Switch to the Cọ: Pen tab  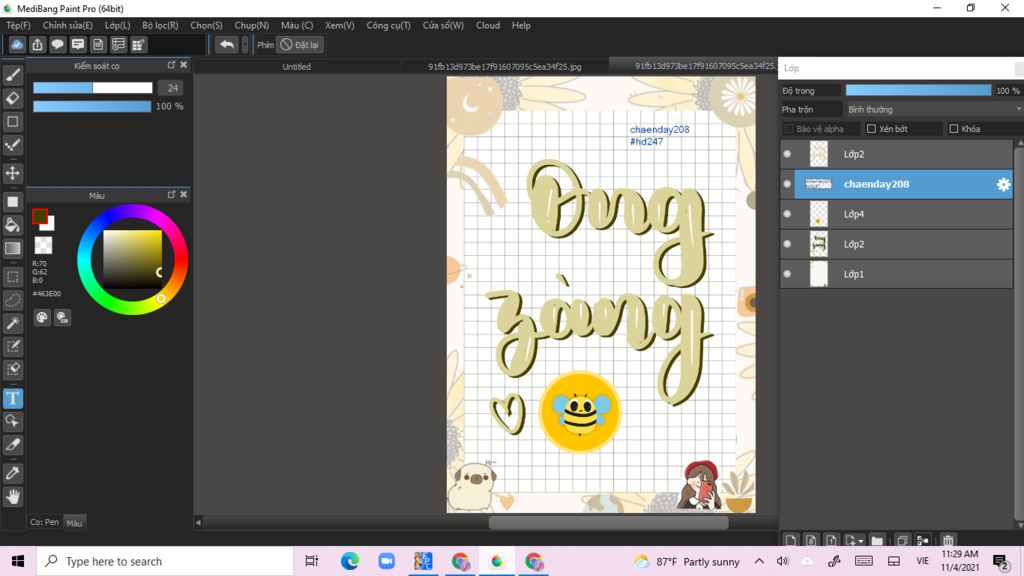(x=44, y=522)
